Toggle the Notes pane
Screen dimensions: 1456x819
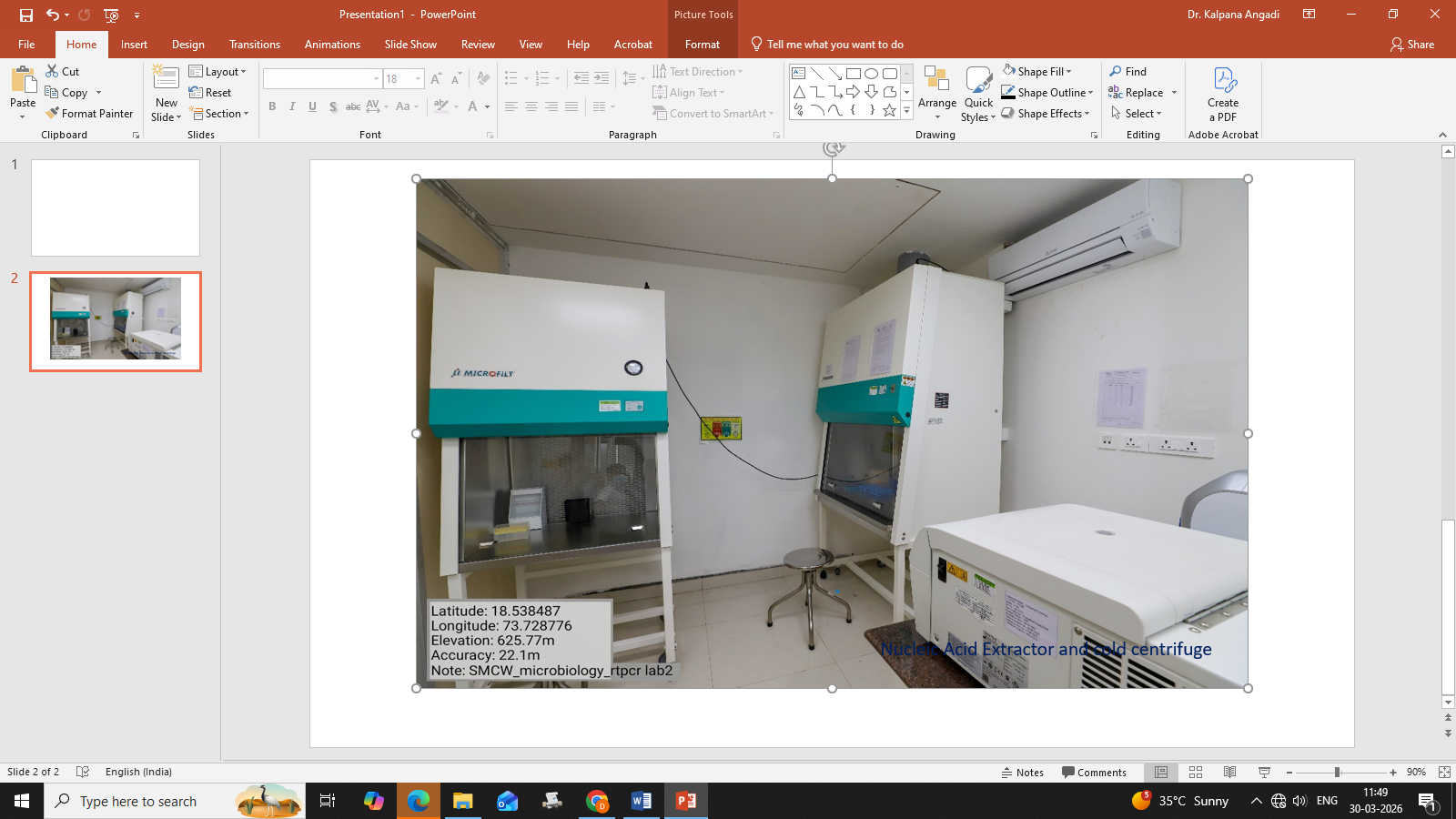(1022, 773)
